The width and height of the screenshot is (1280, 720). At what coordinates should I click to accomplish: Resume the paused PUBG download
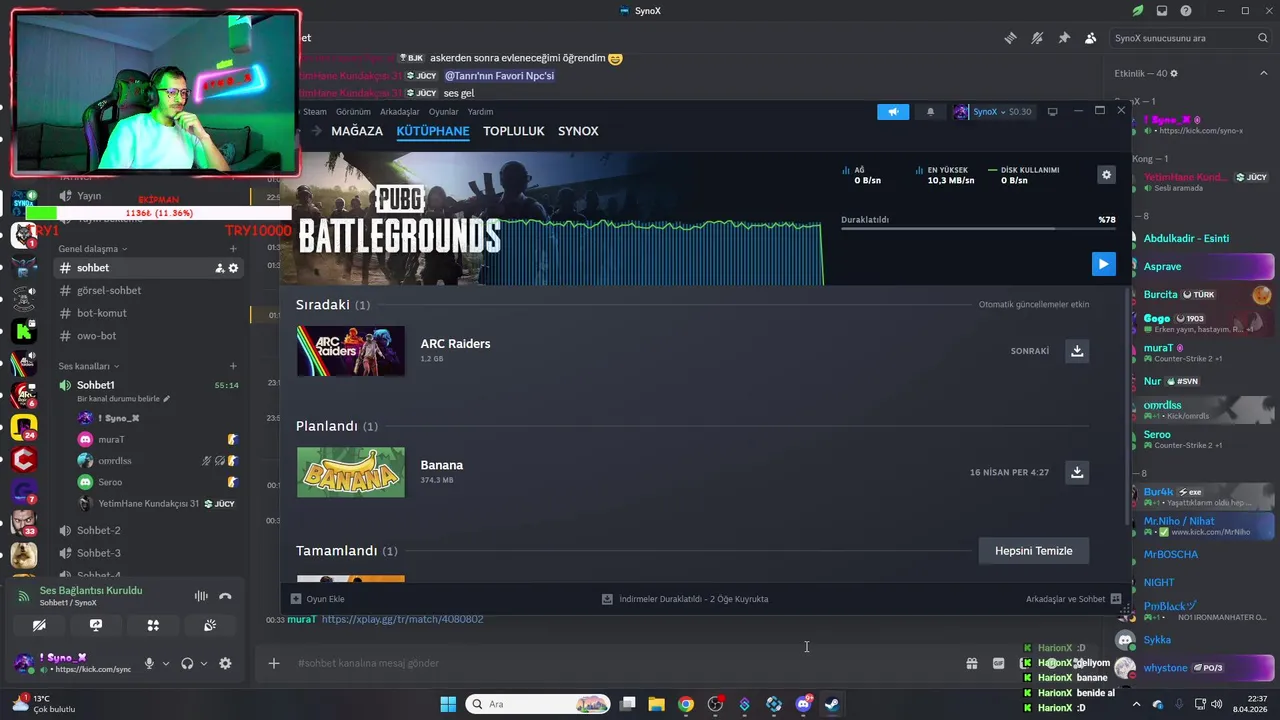[1103, 264]
